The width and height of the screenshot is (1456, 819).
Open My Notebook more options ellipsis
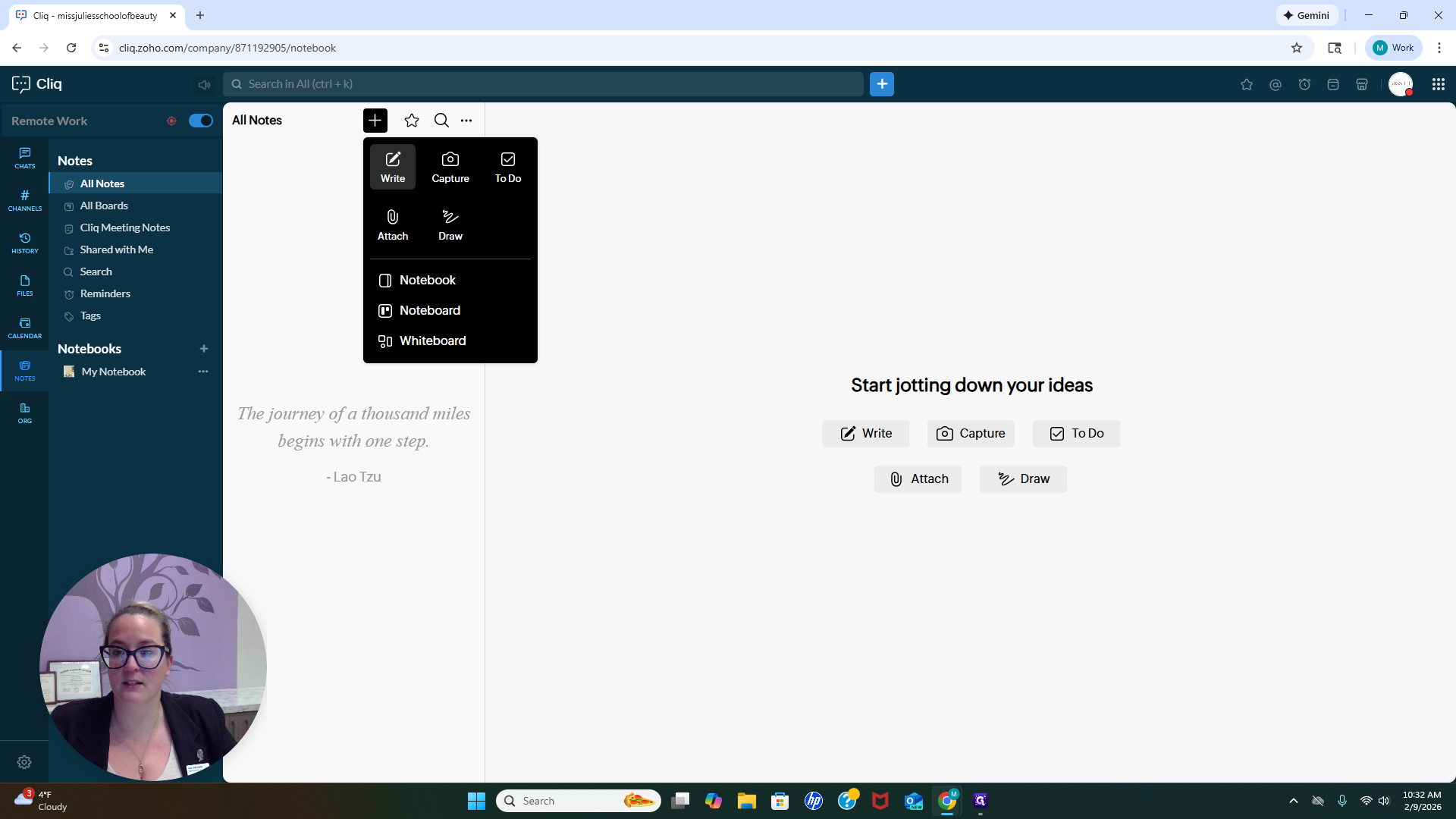point(203,372)
